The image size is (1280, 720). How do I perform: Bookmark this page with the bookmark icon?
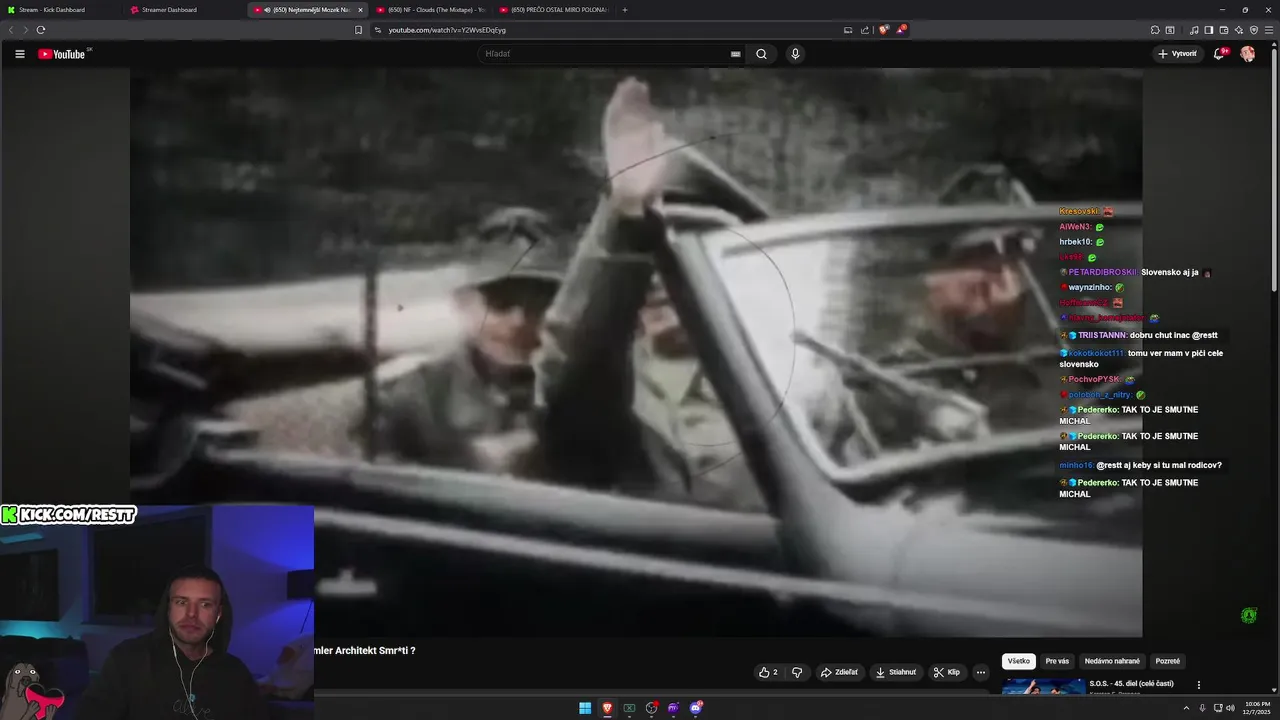(x=358, y=30)
